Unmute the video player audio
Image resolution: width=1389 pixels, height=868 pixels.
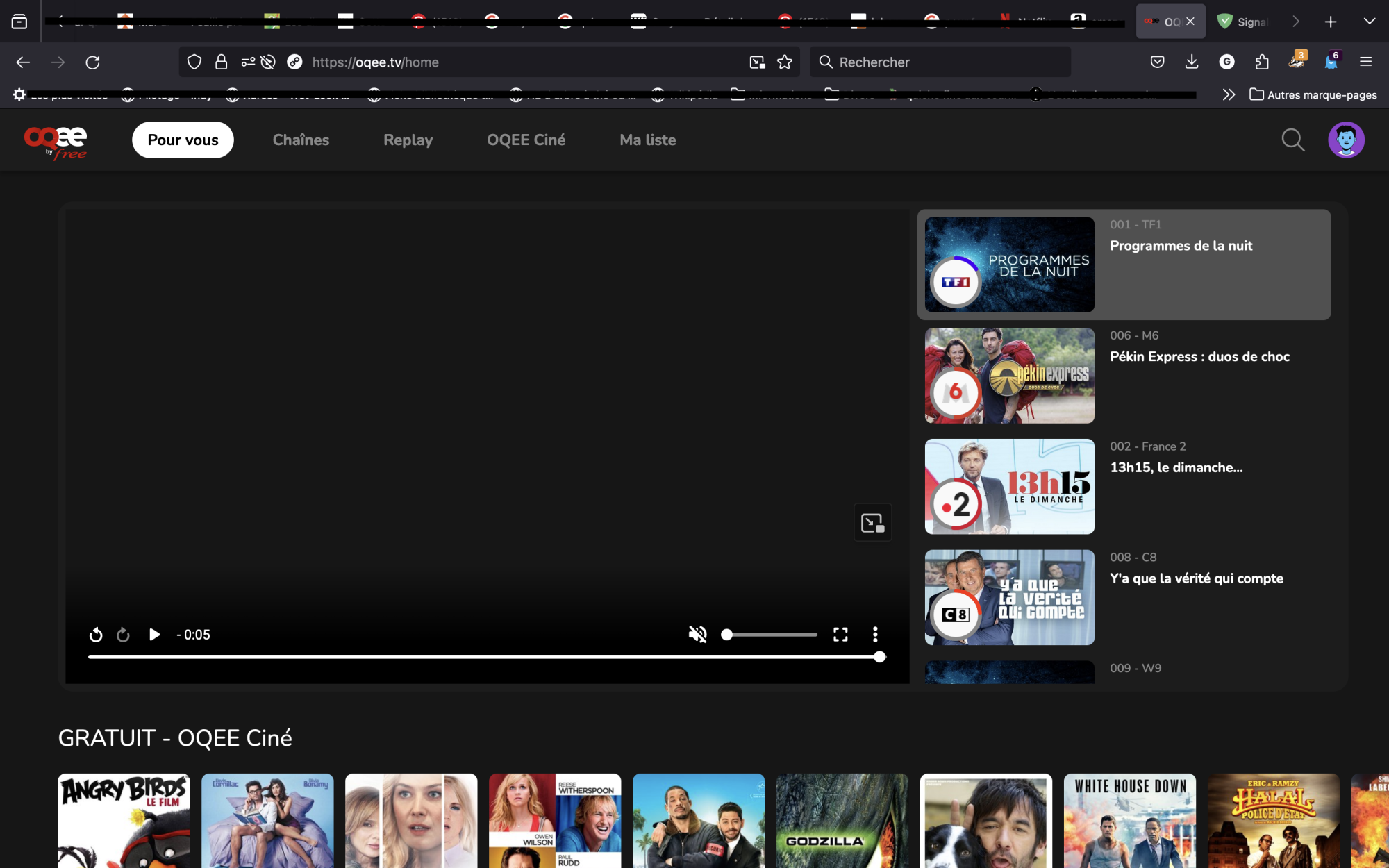(697, 634)
